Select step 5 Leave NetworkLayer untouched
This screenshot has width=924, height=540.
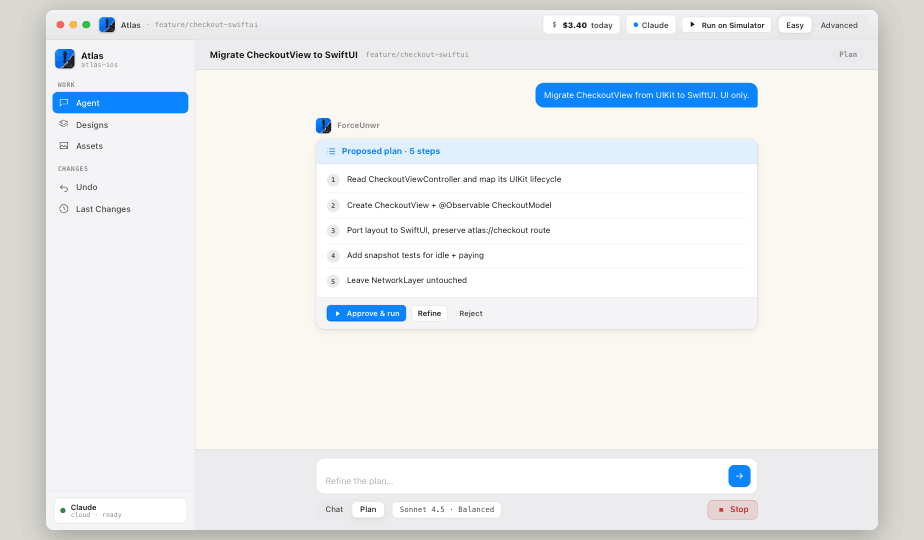[536, 280]
